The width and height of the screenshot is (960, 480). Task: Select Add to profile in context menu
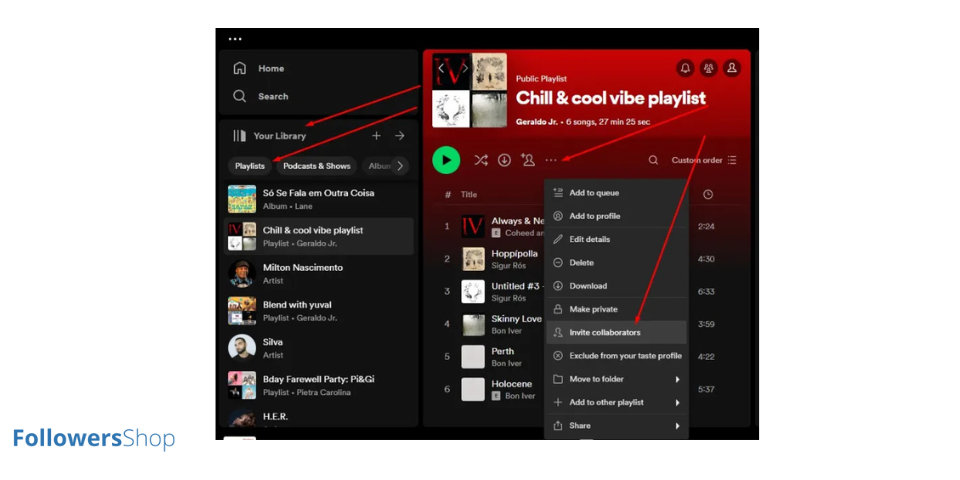tap(616, 216)
